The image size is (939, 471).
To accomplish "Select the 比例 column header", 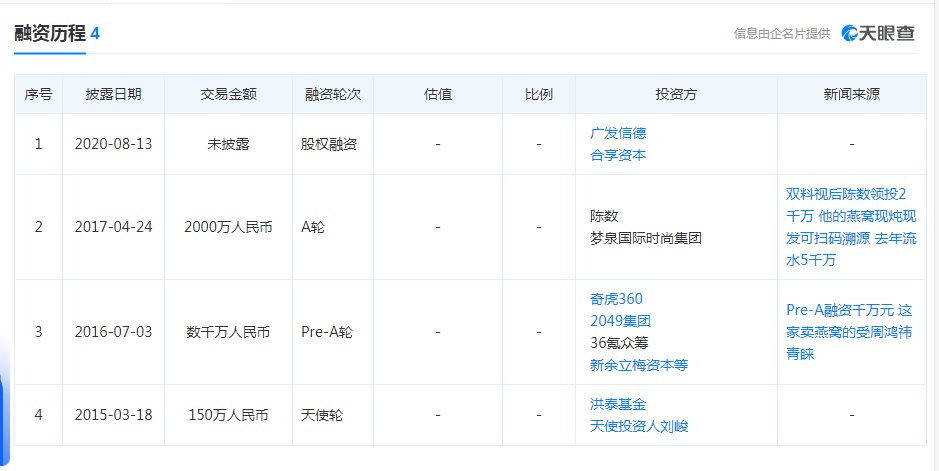I will click(538, 94).
